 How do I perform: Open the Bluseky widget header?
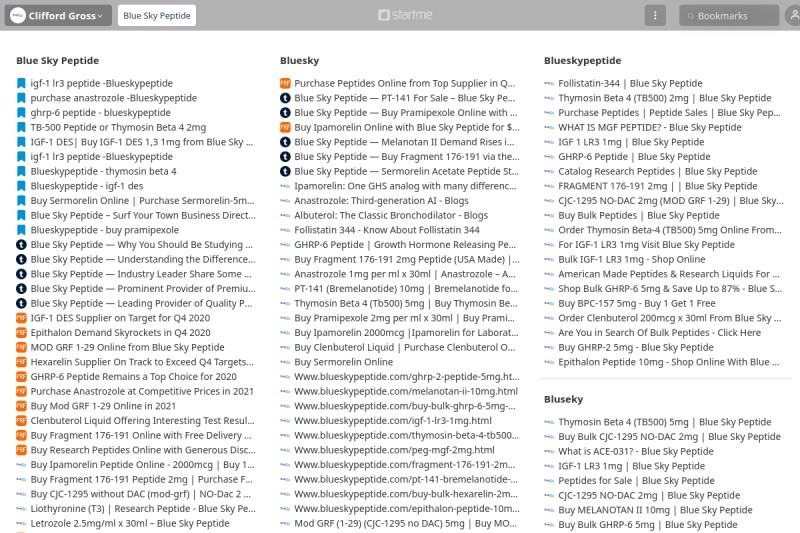click(x=563, y=399)
